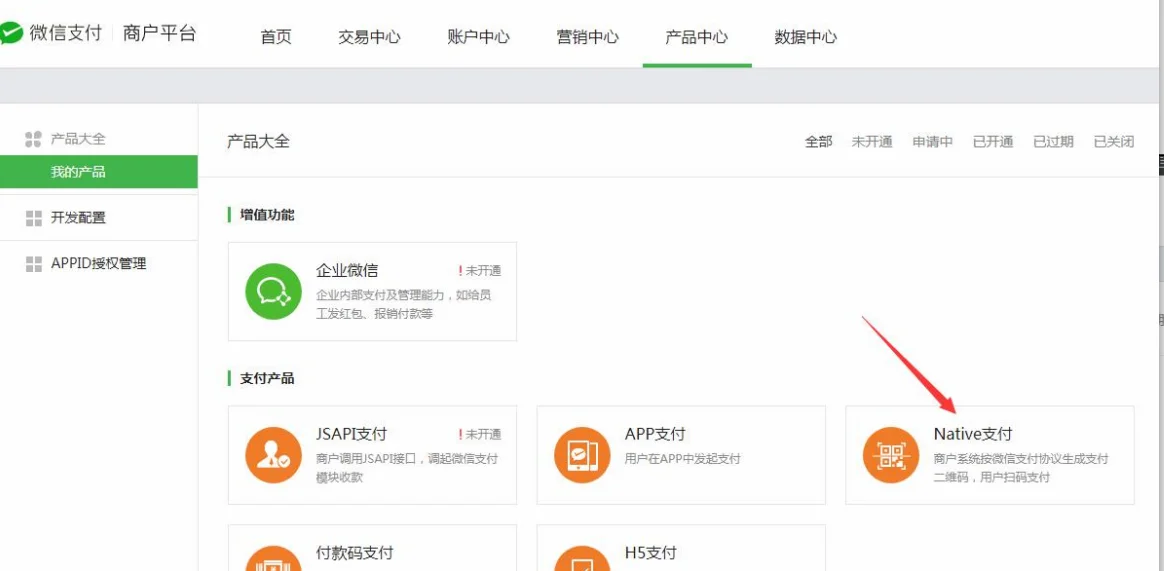Filter products by 全部

819,142
